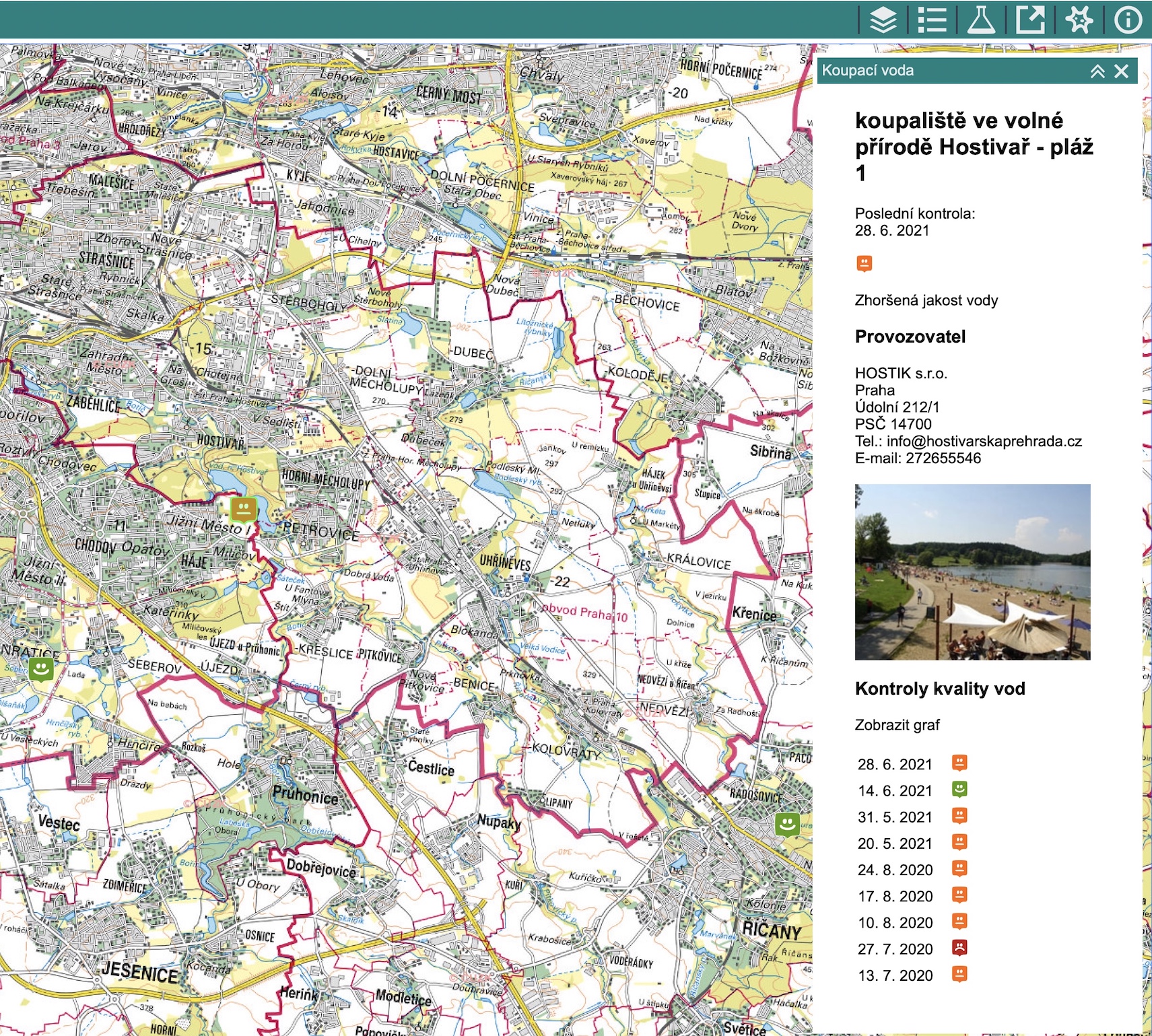The height and width of the screenshot is (1036, 1152).
Task: Click the laboratory flask icon
Action: click(981, 20)
